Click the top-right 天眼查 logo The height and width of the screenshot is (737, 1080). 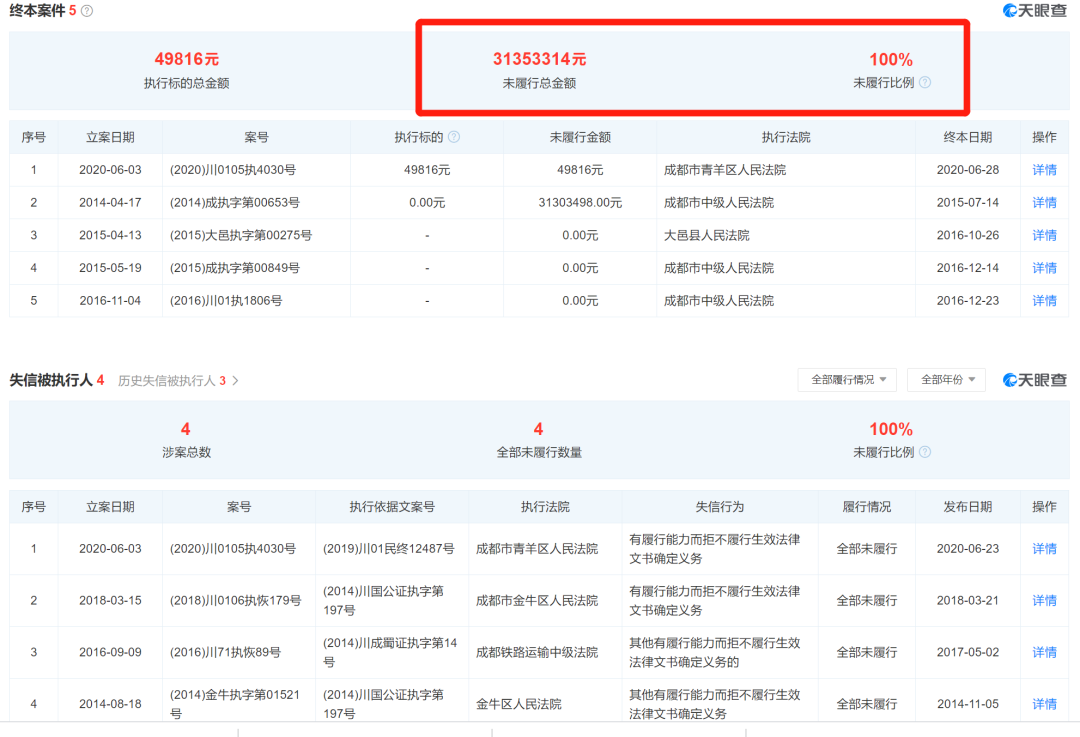(1035, 11)
